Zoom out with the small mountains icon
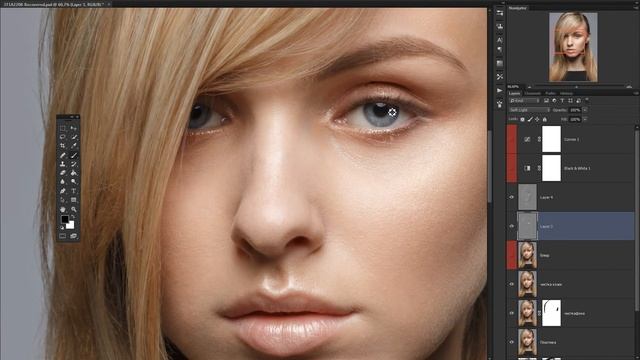Image resolution: width=640 pixels, height=360 pixels. [529, 87]
